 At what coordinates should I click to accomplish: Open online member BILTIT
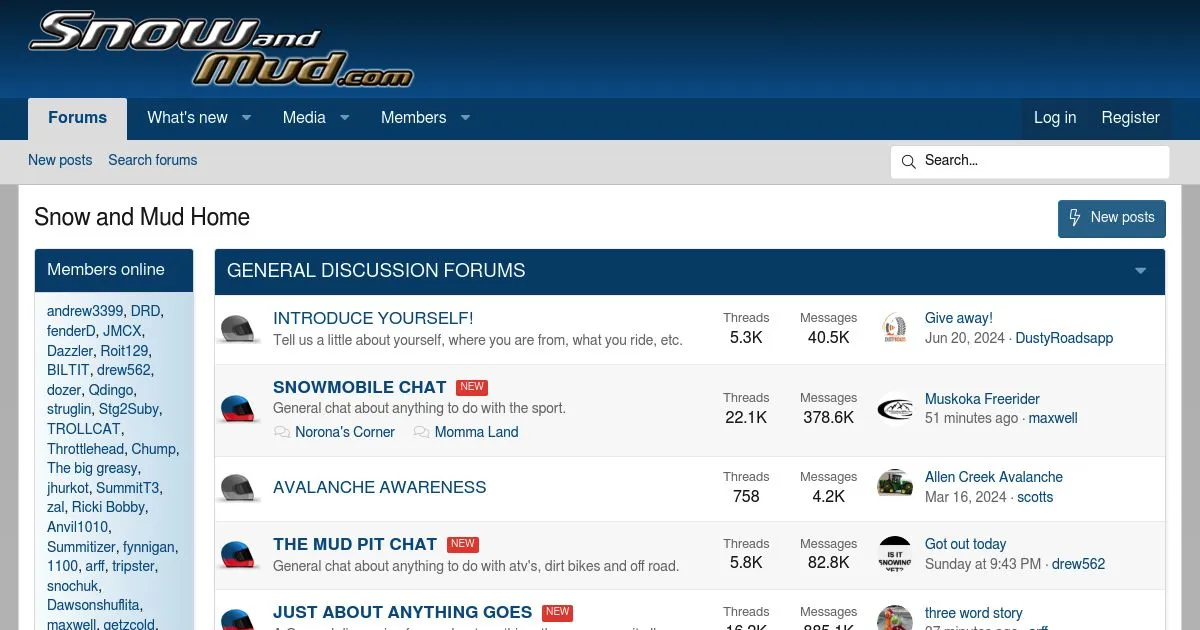[68, 370]
